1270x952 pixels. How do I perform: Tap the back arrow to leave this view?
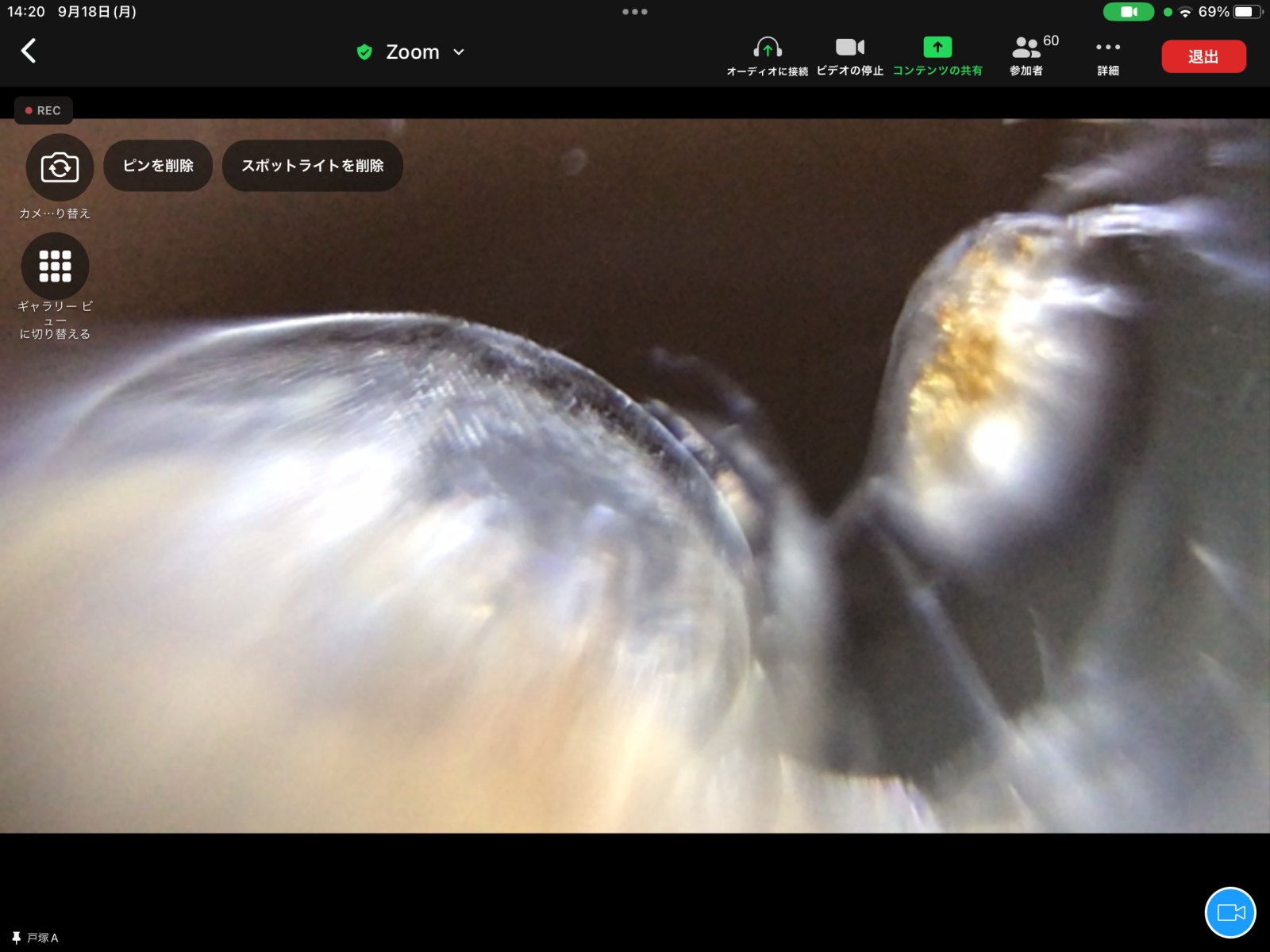point(29,52)
